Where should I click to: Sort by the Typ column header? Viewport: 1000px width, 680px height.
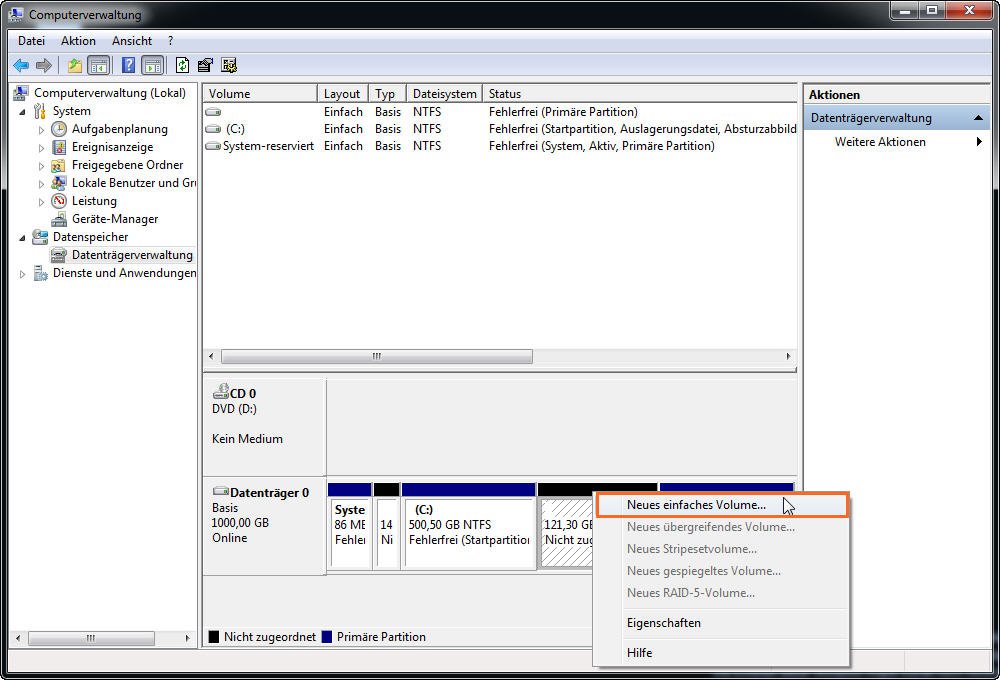click(388, 94)
